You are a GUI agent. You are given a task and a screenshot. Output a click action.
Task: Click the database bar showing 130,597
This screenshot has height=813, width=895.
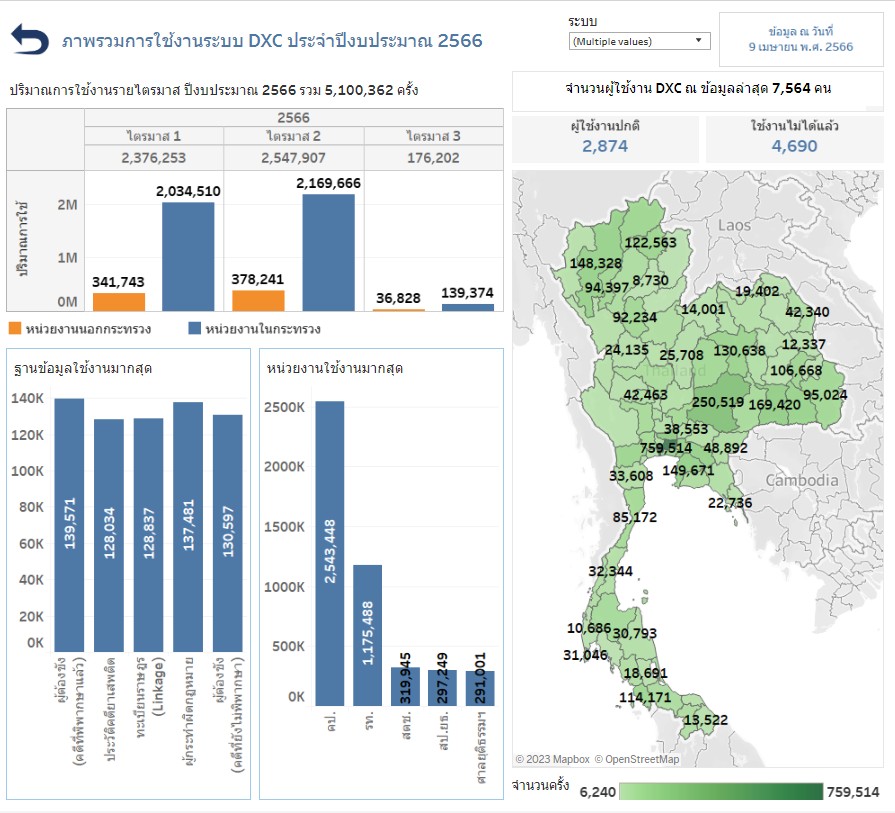[x=228, y=533]
